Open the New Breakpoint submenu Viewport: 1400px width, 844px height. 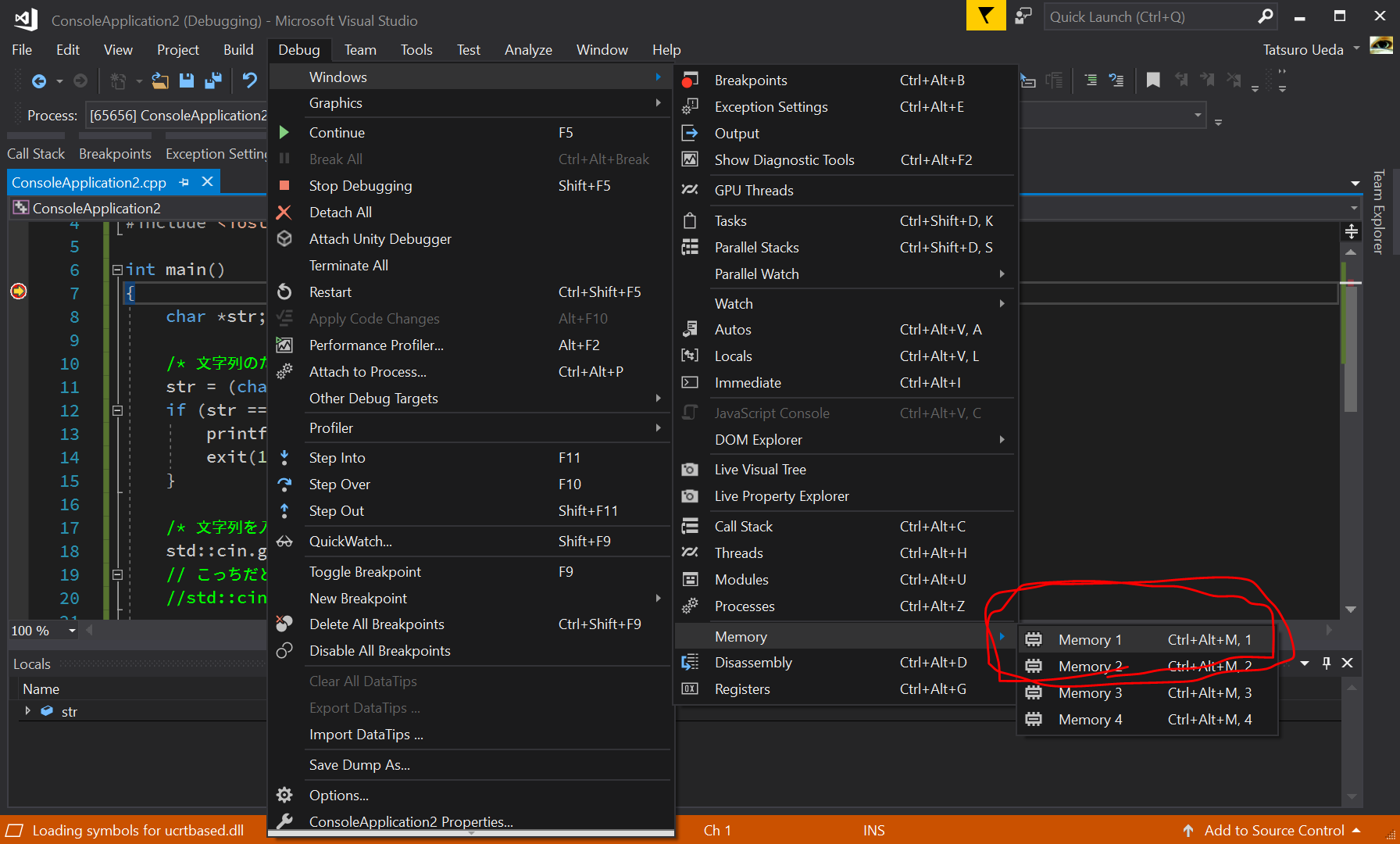click(x=470, y=599)
